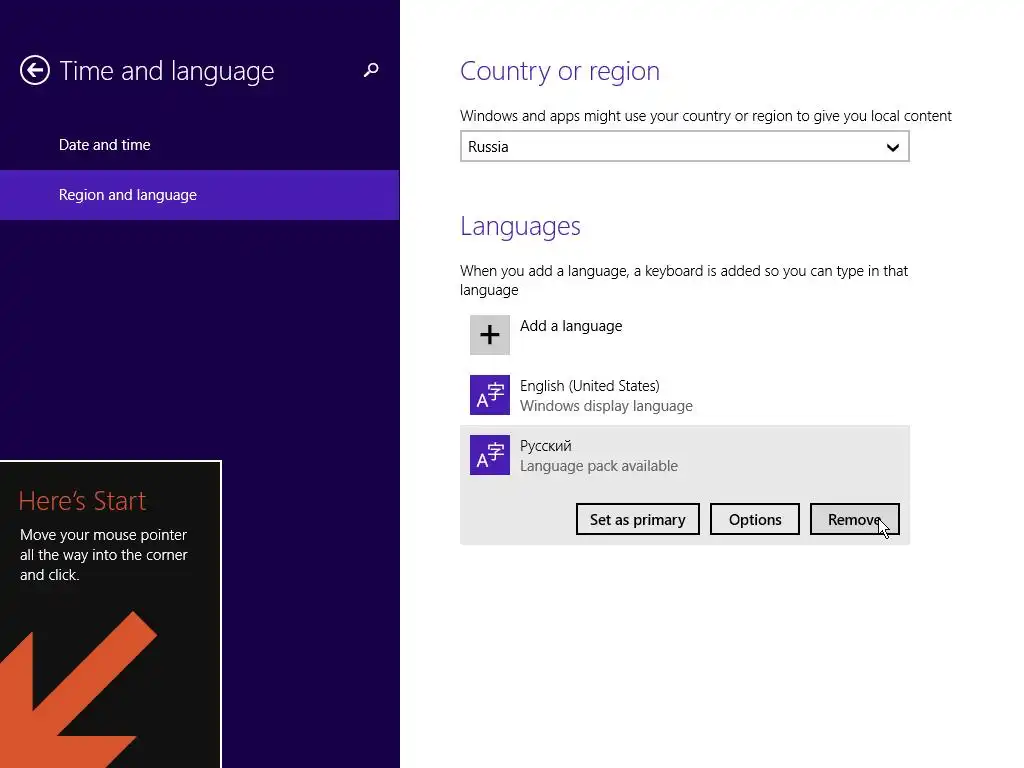Click the Windows display language subtitle
The width and height of the screenshot is (1024, 768).
[x=606, y=406]
